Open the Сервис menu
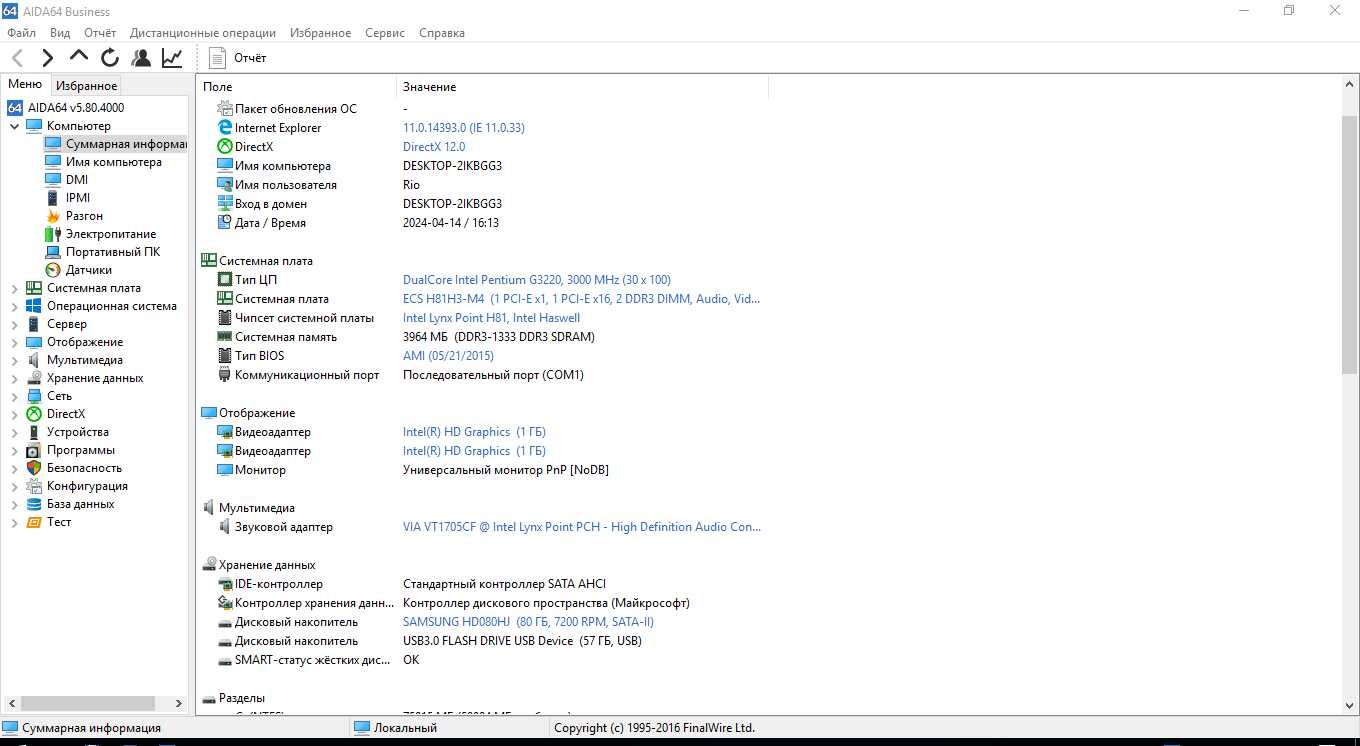This screenshot has height=746, width=1360. (x=385, y=33)
